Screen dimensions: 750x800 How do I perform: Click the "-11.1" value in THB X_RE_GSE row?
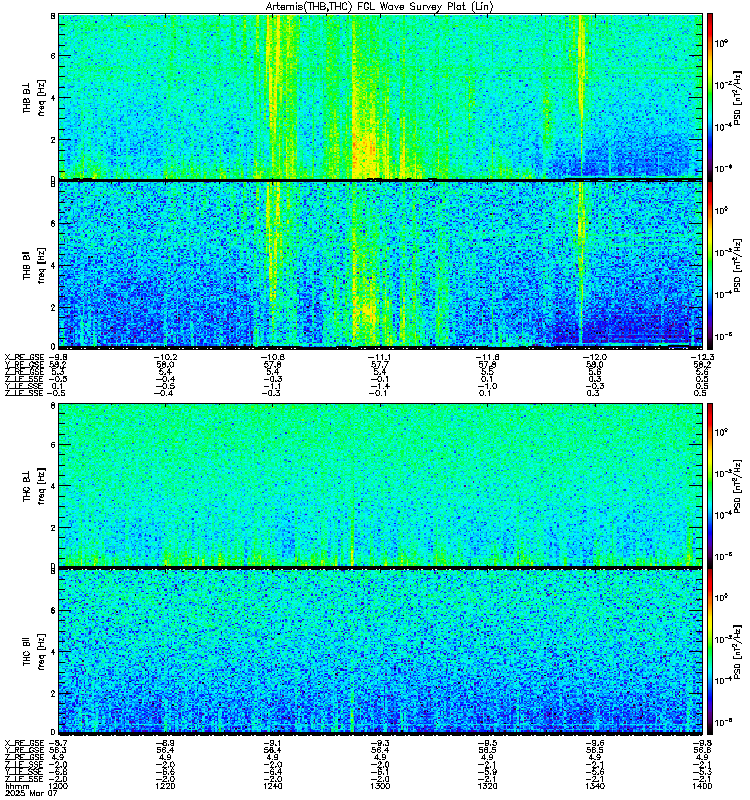(379, 357)
